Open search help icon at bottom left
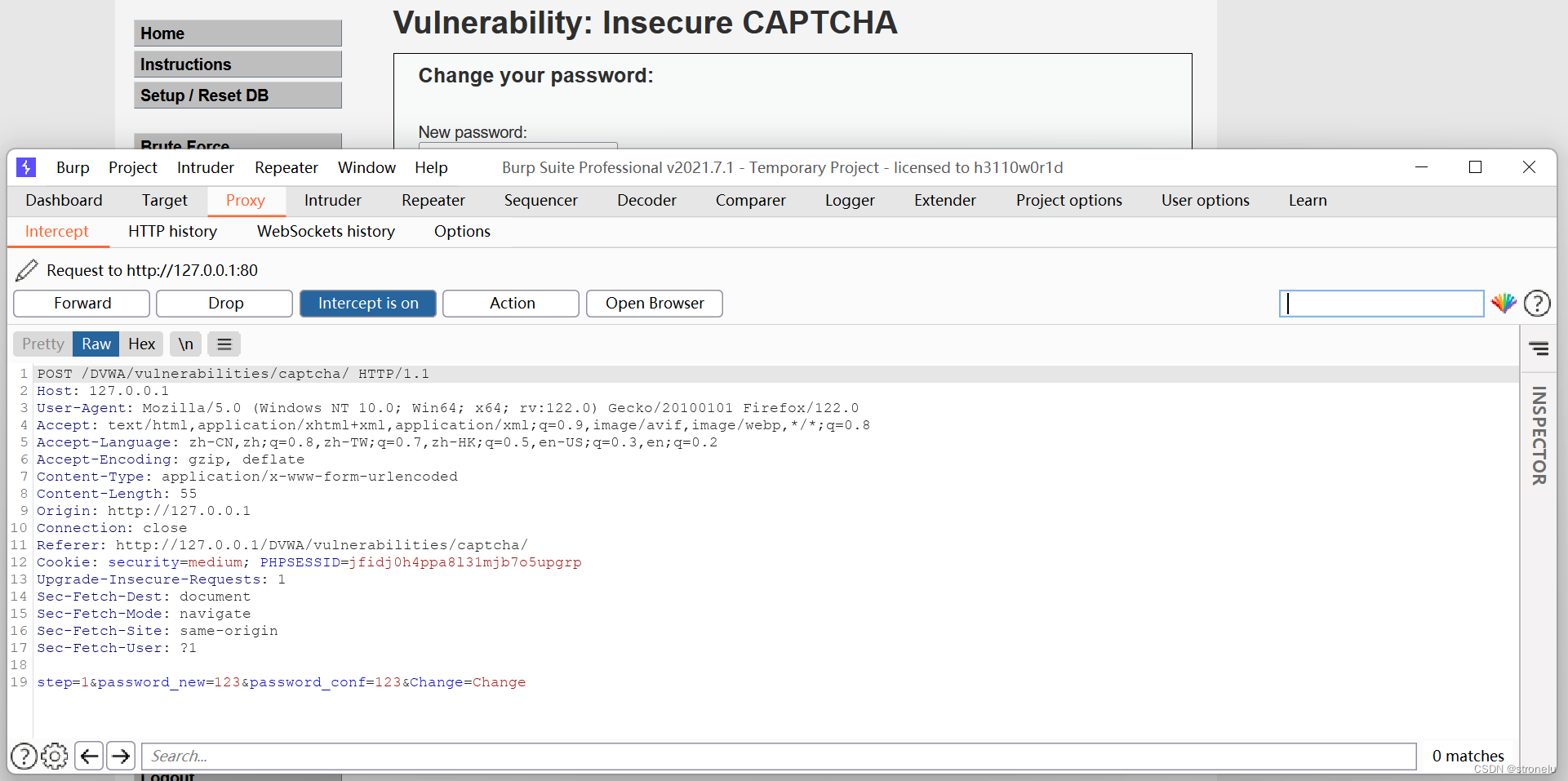1568x781 pixels. [24, 757]
